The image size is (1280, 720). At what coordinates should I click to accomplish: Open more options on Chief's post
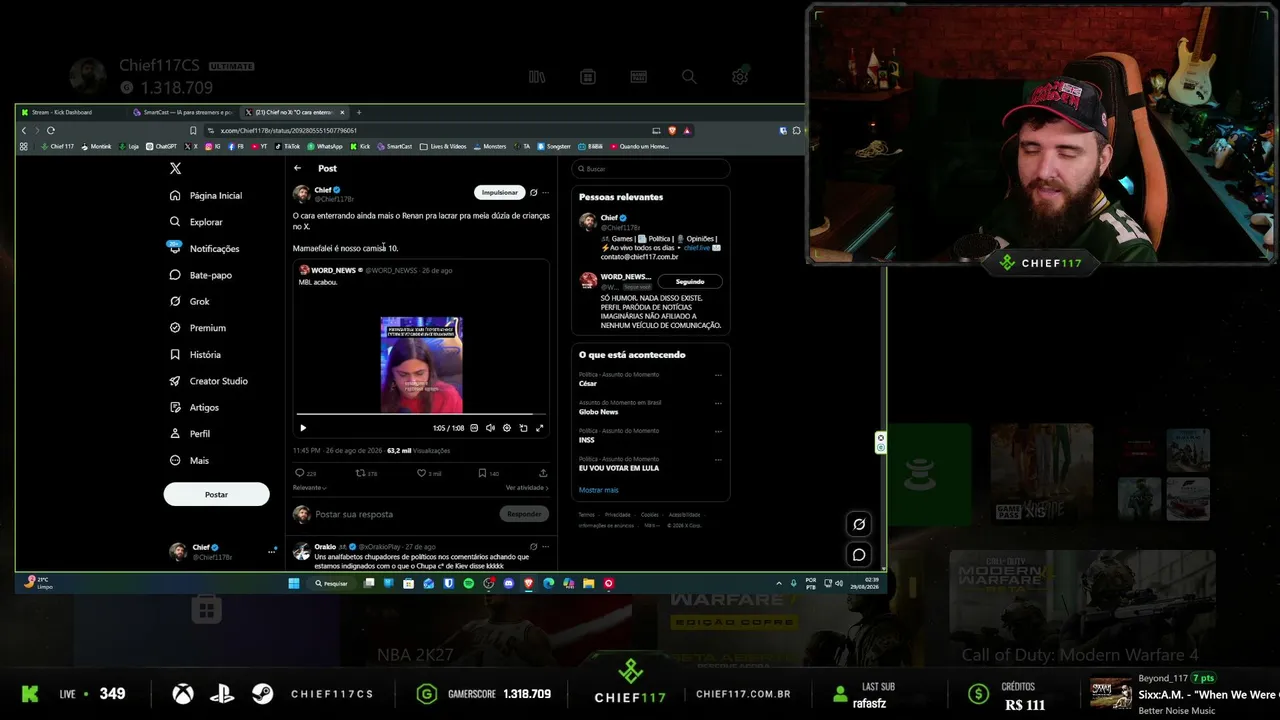click(545, 192)
